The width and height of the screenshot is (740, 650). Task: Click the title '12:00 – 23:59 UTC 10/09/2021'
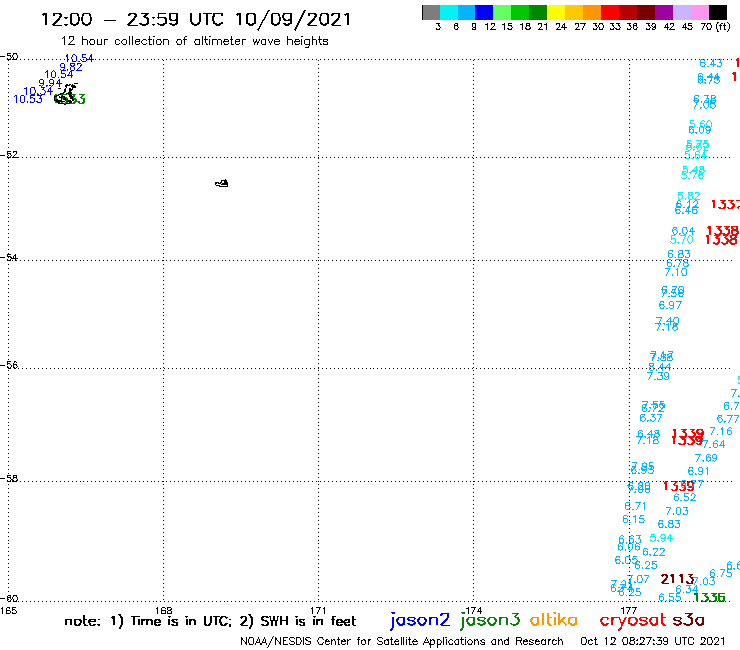(x=196, y=20)
